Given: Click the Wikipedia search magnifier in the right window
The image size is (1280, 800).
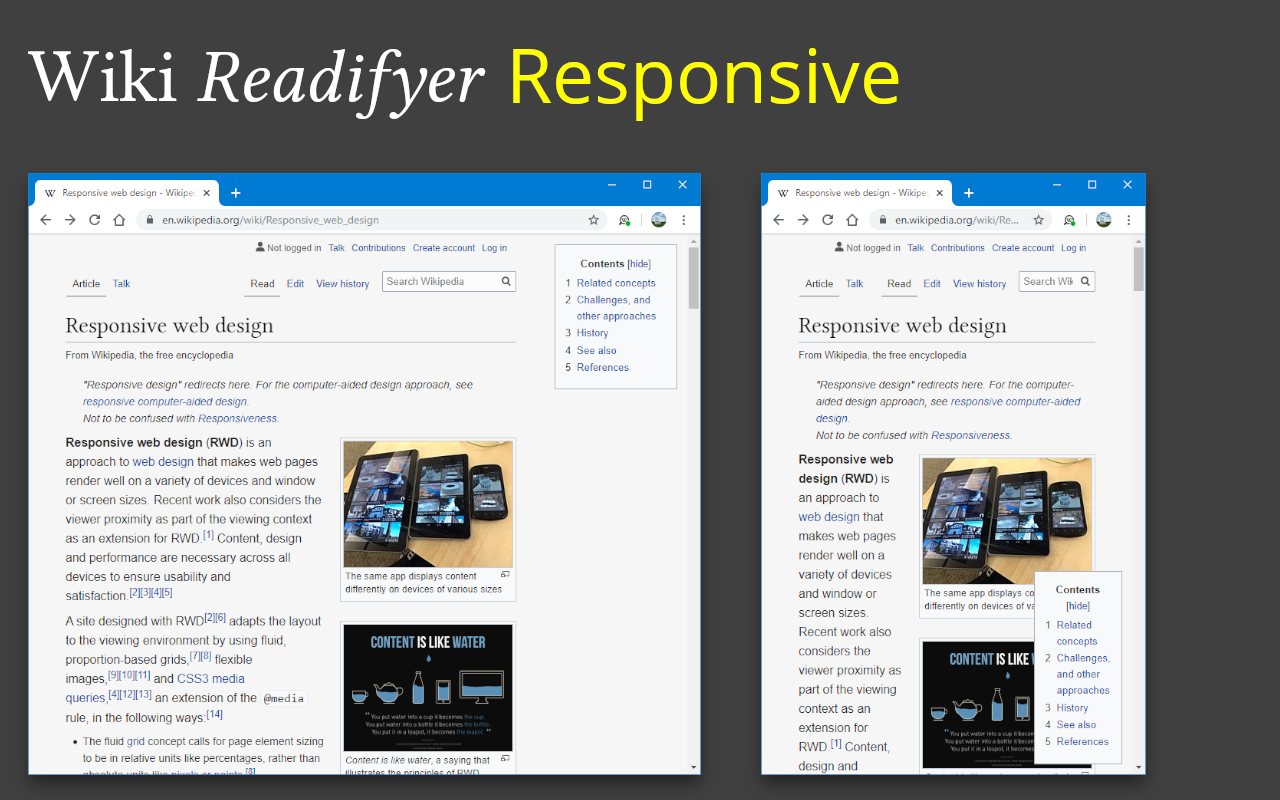Looking at the screenshot, I should [1085, 282].
